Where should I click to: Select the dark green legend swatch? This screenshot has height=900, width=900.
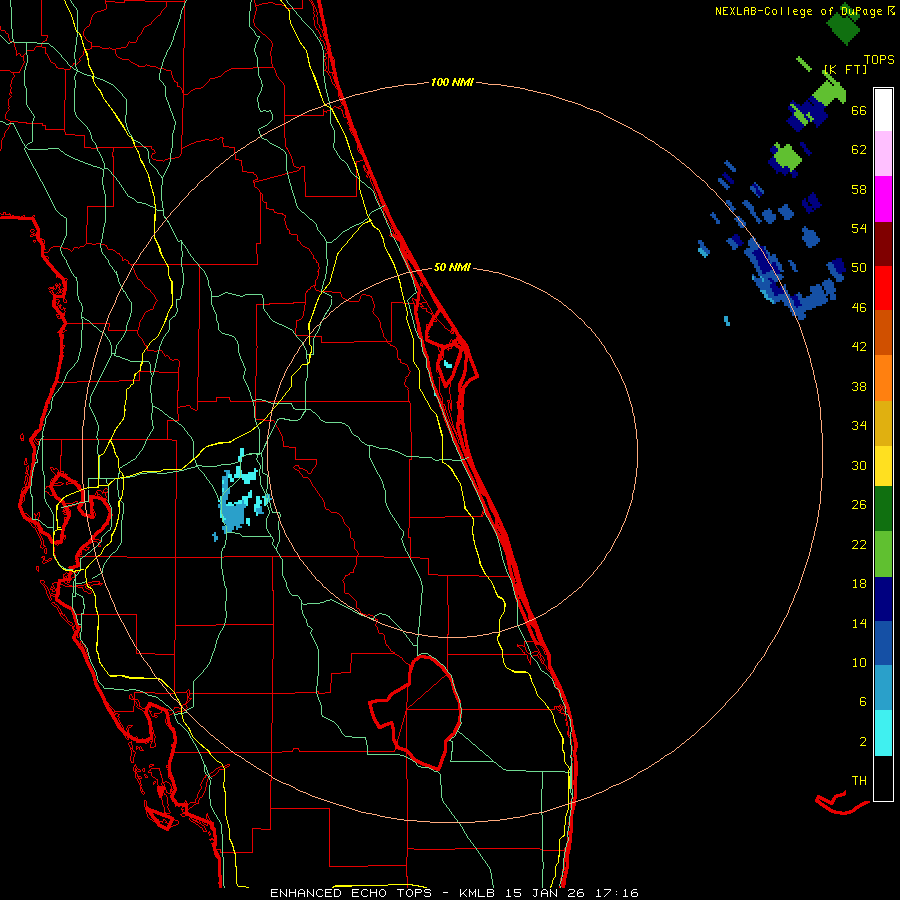point(883,509)
